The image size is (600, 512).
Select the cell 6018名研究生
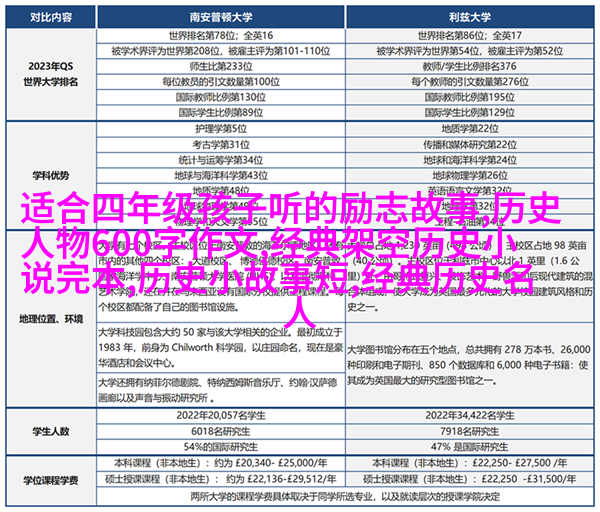coord(221,432)
